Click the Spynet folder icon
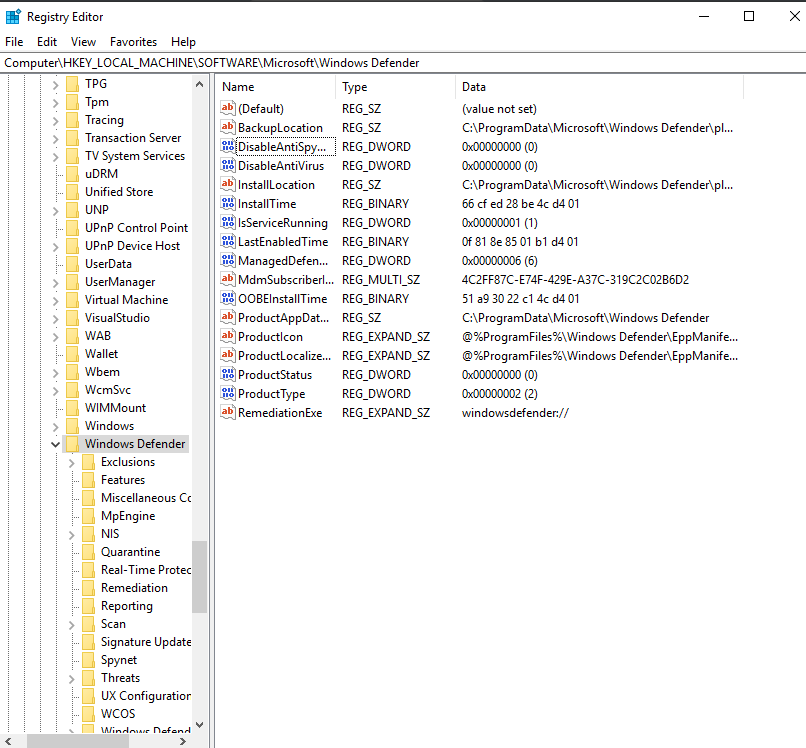 [x=88, y=660]
